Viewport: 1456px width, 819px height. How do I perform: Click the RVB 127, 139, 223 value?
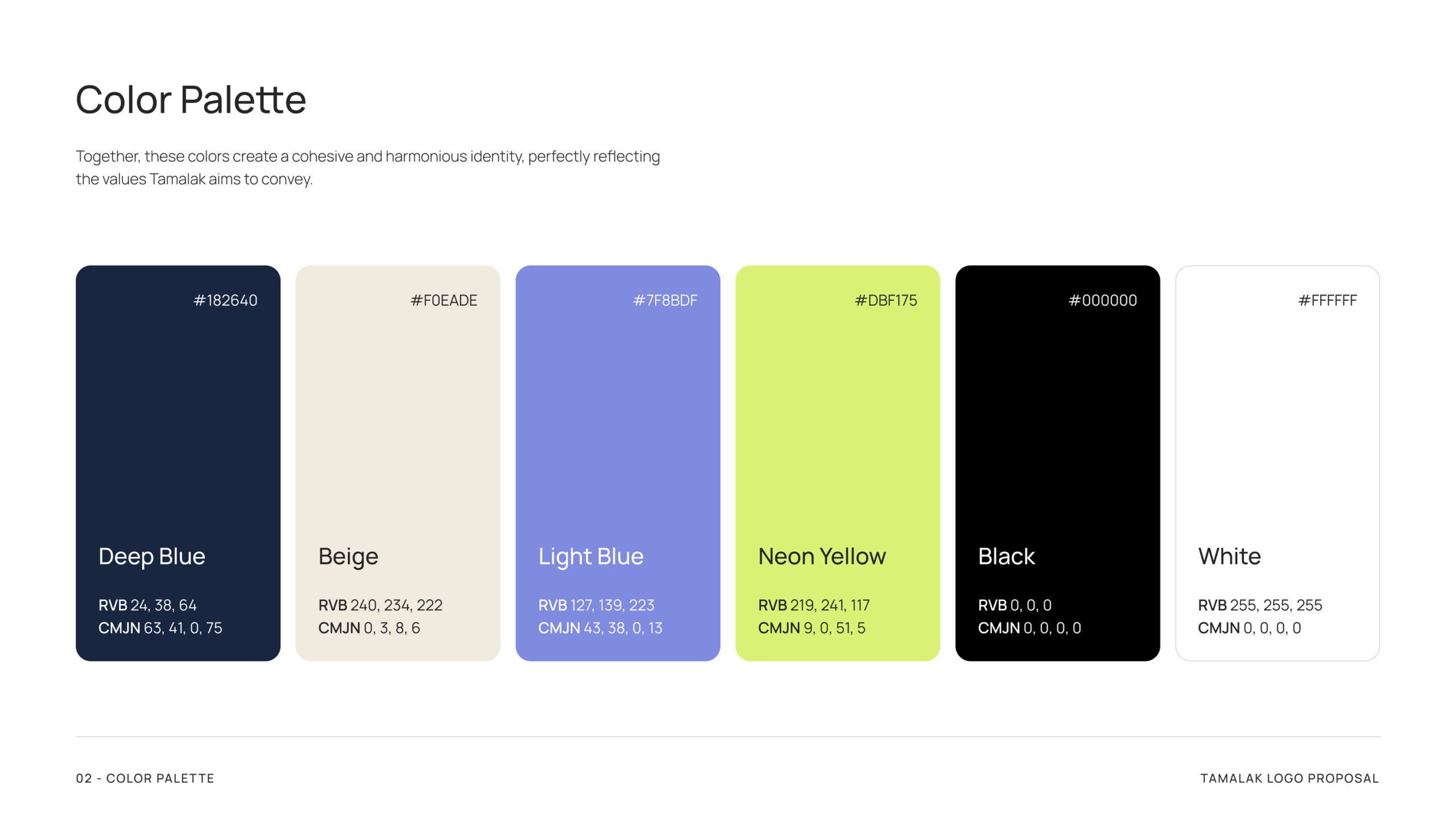(x=596, y=605)
